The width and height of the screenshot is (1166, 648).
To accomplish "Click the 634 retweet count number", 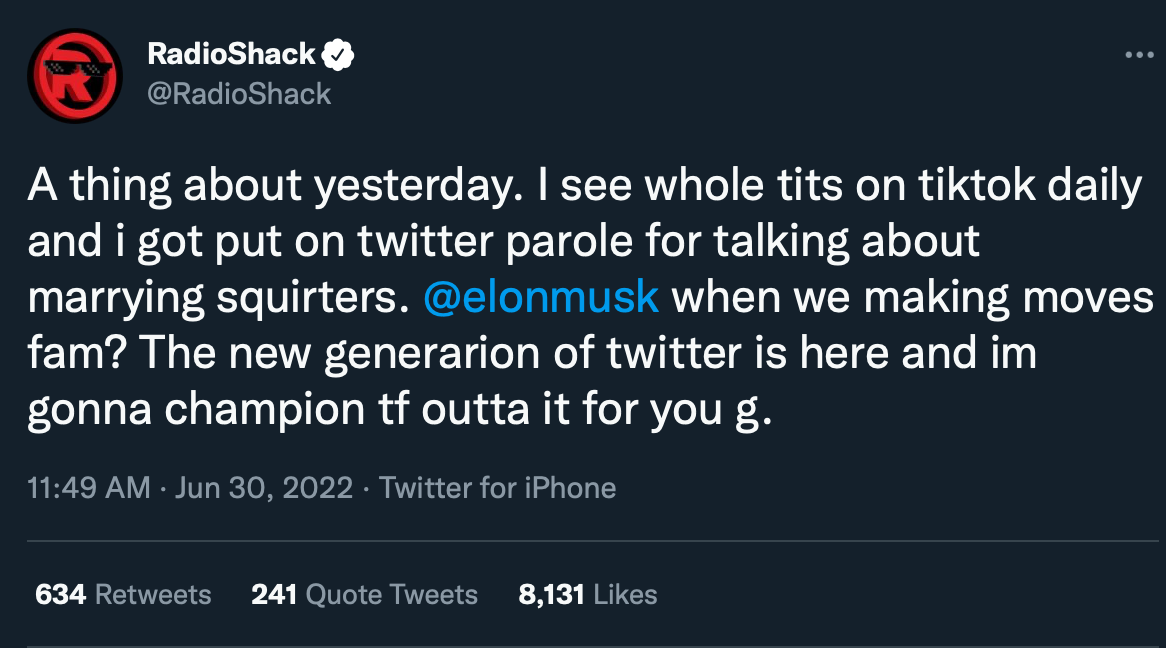I will click(56, 593).
